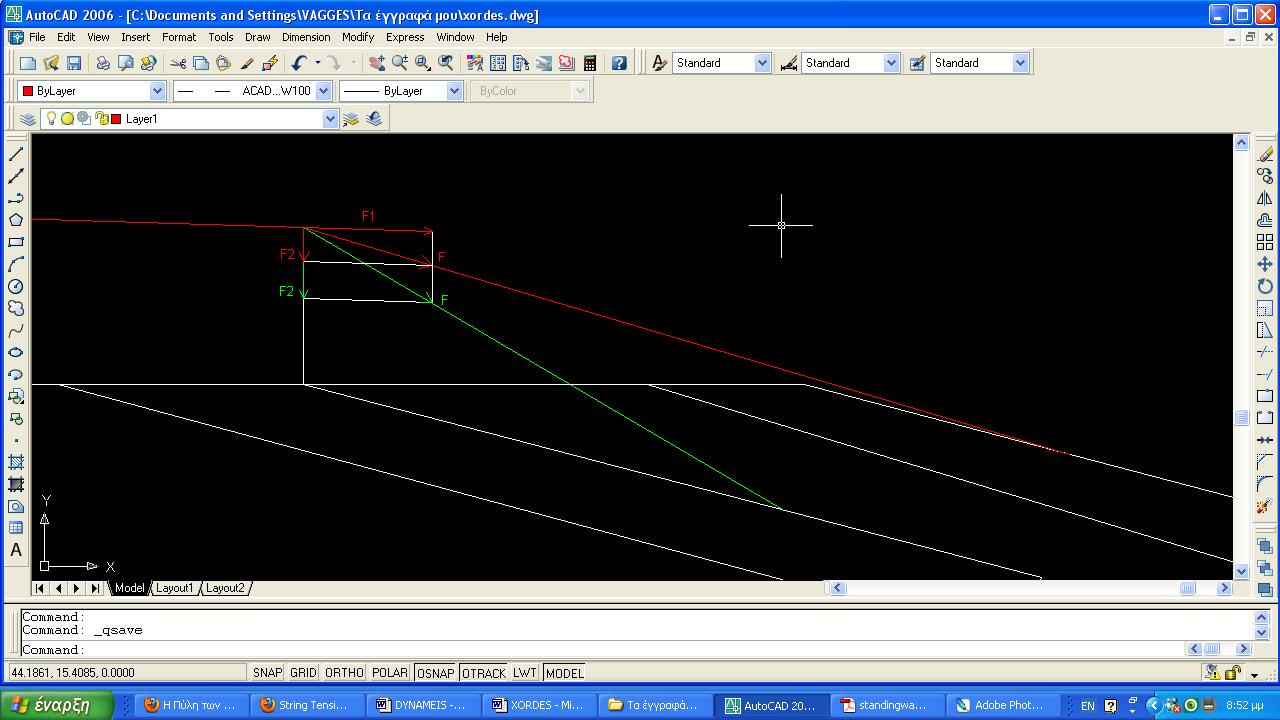Select the Rotate tool
1280x720 pixels.
[1265, 286]
